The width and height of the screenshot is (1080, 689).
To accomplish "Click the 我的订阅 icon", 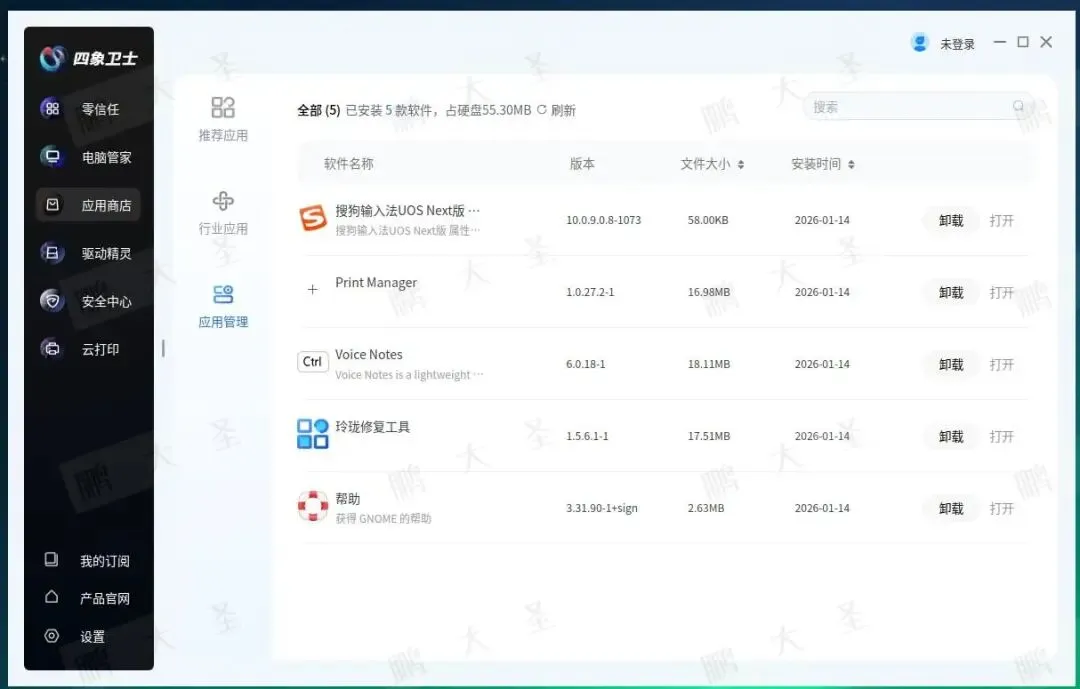I will click(52, 559).
